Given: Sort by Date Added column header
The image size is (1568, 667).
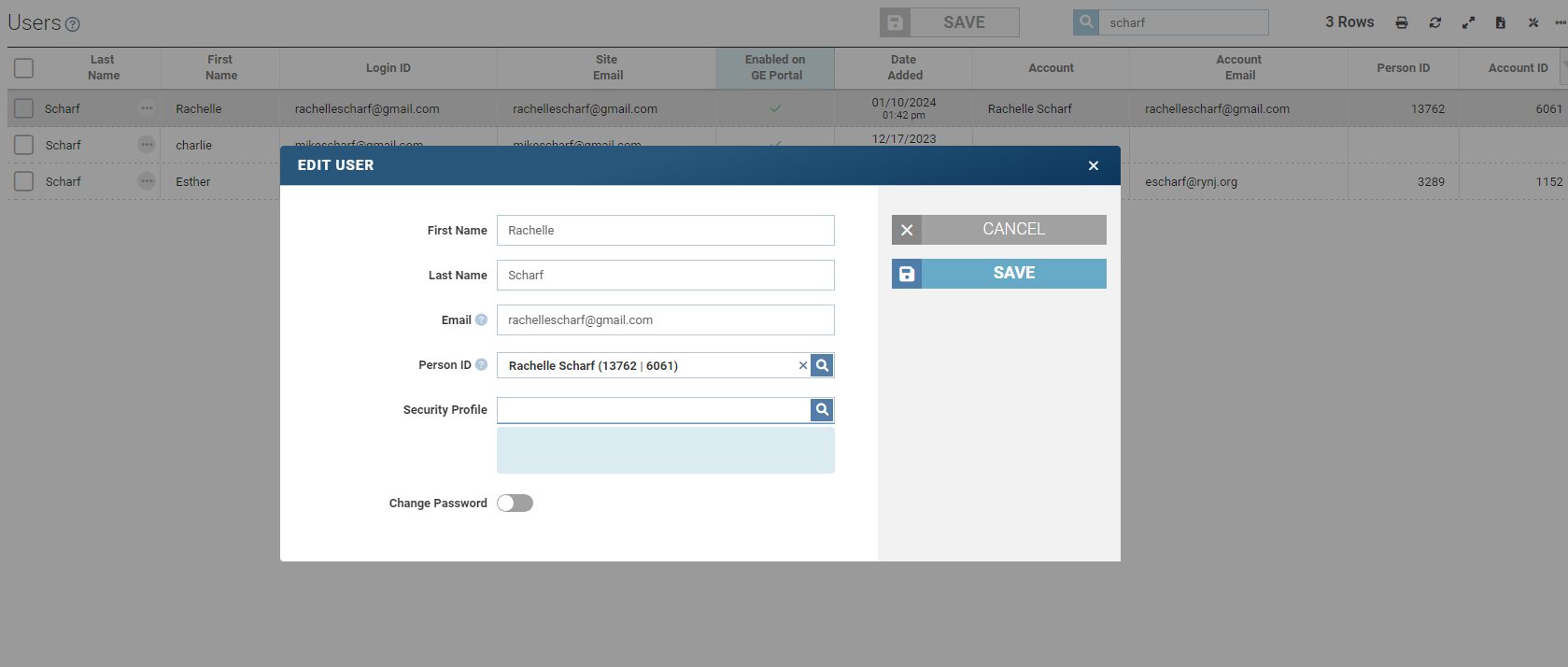Looking at the screenshot, I should click(x=904, y=67).
